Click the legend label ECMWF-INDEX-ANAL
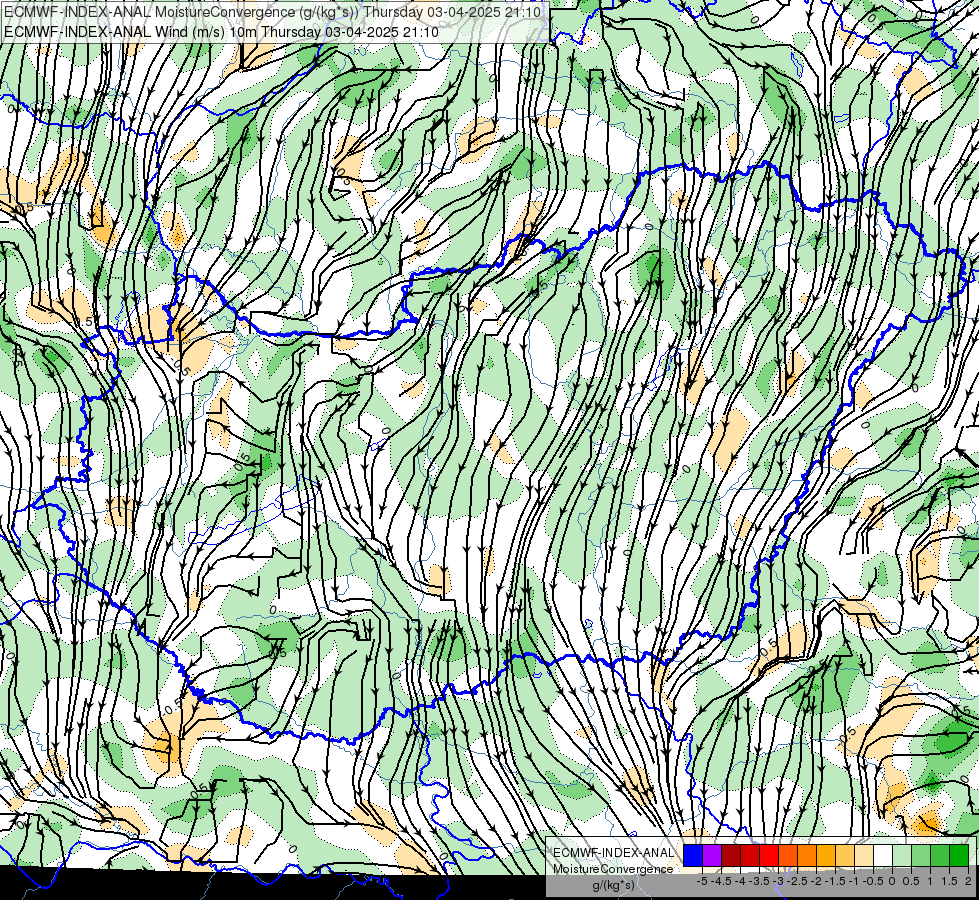979x900 pixels. 613,853
